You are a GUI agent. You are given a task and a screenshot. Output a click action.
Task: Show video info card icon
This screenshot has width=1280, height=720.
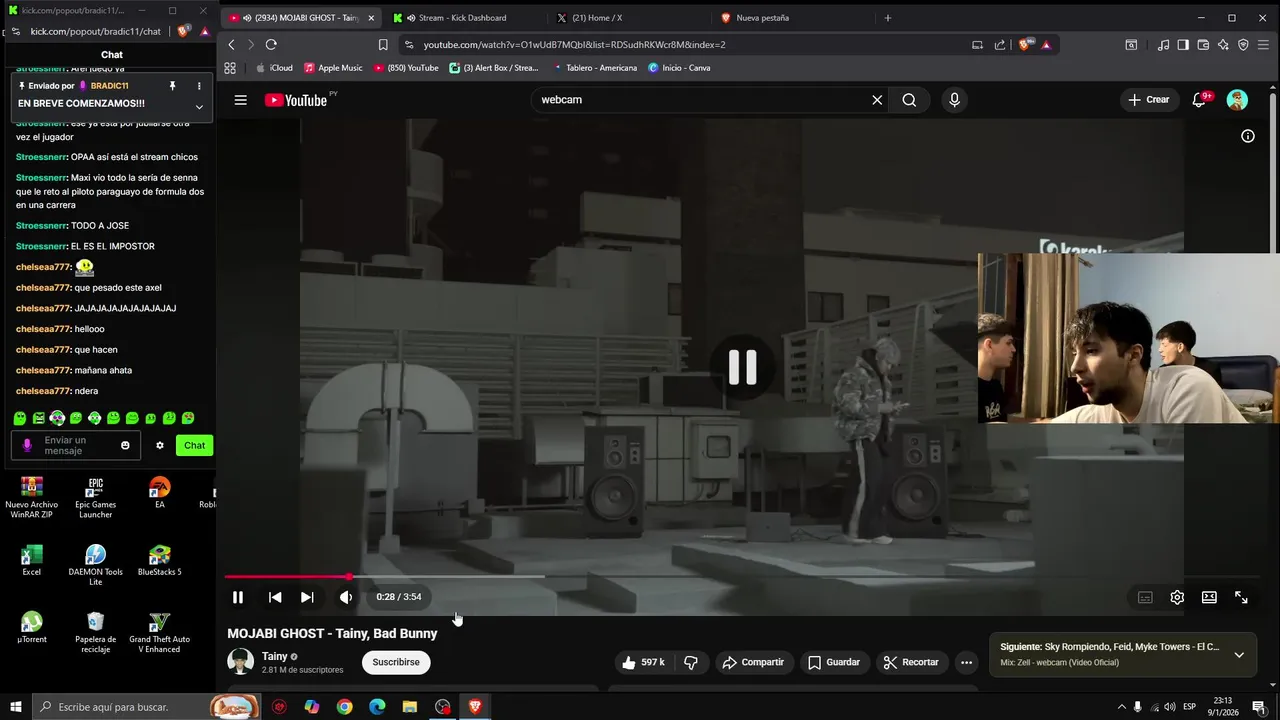click(x=1248, y=136)
